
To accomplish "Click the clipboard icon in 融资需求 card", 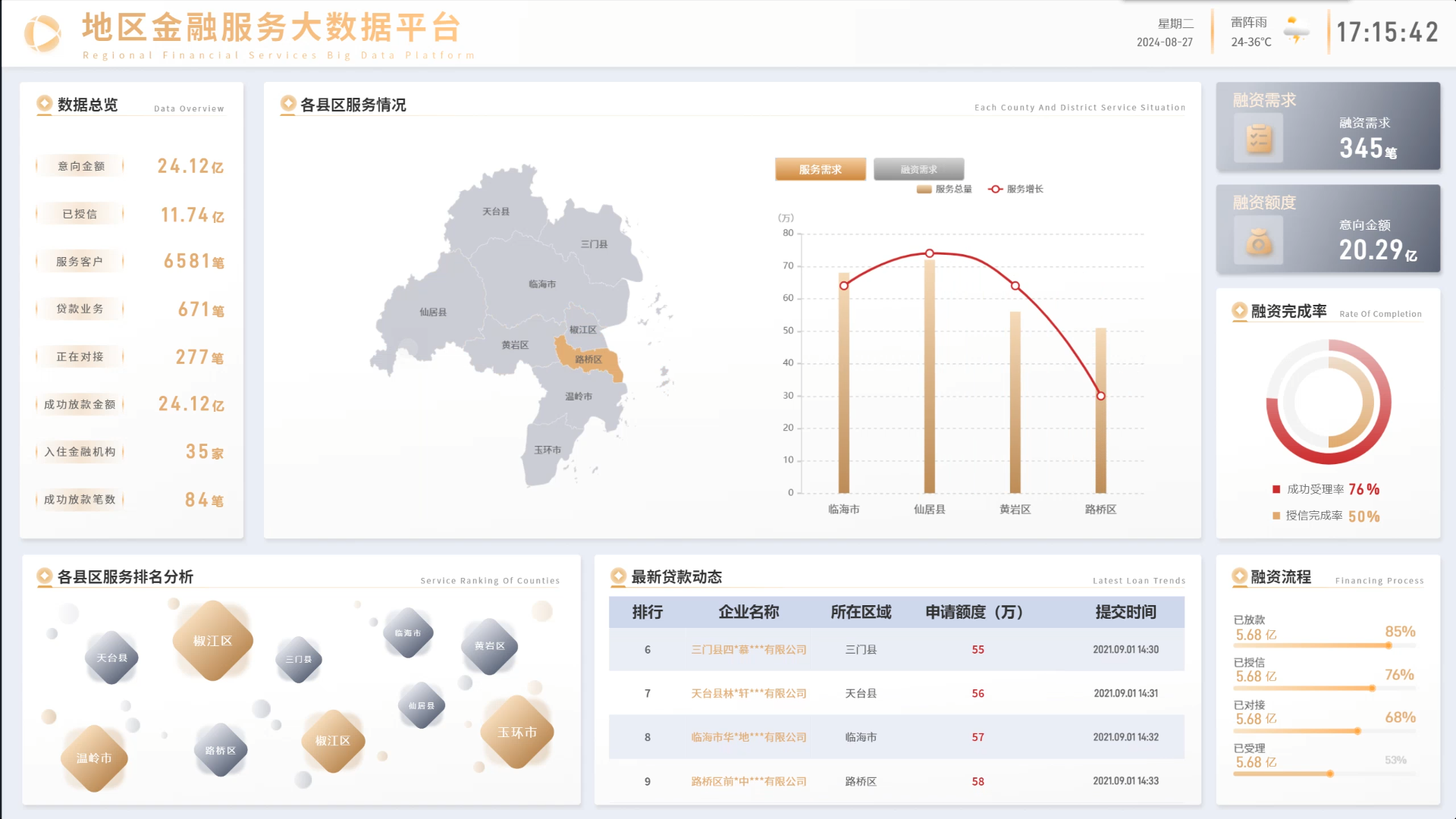I will (1259, 138).
